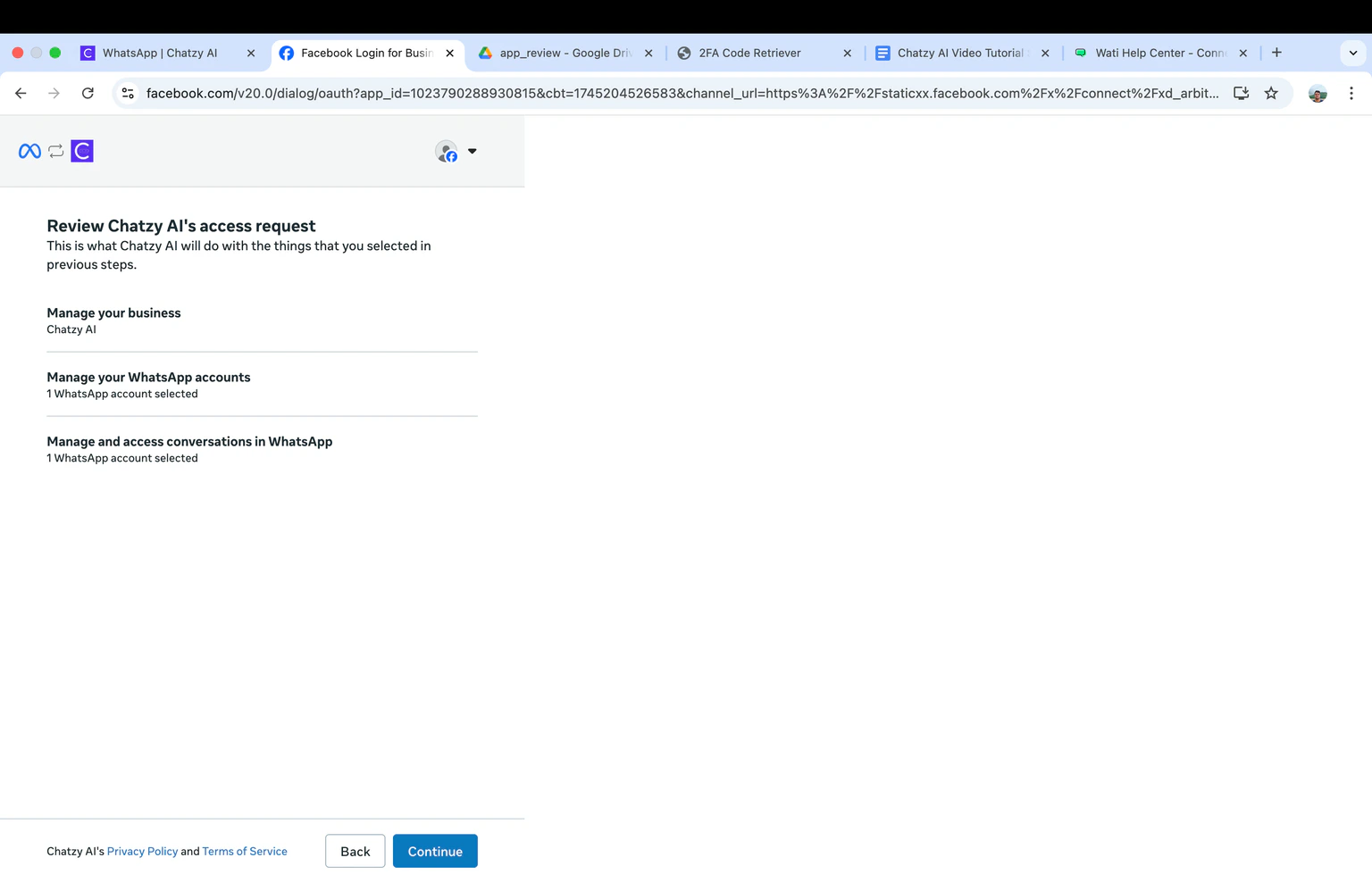Image resolution: width=1372 pixels, height=891 pixels.
Task: Go back to the previous page
Action: 21,93
